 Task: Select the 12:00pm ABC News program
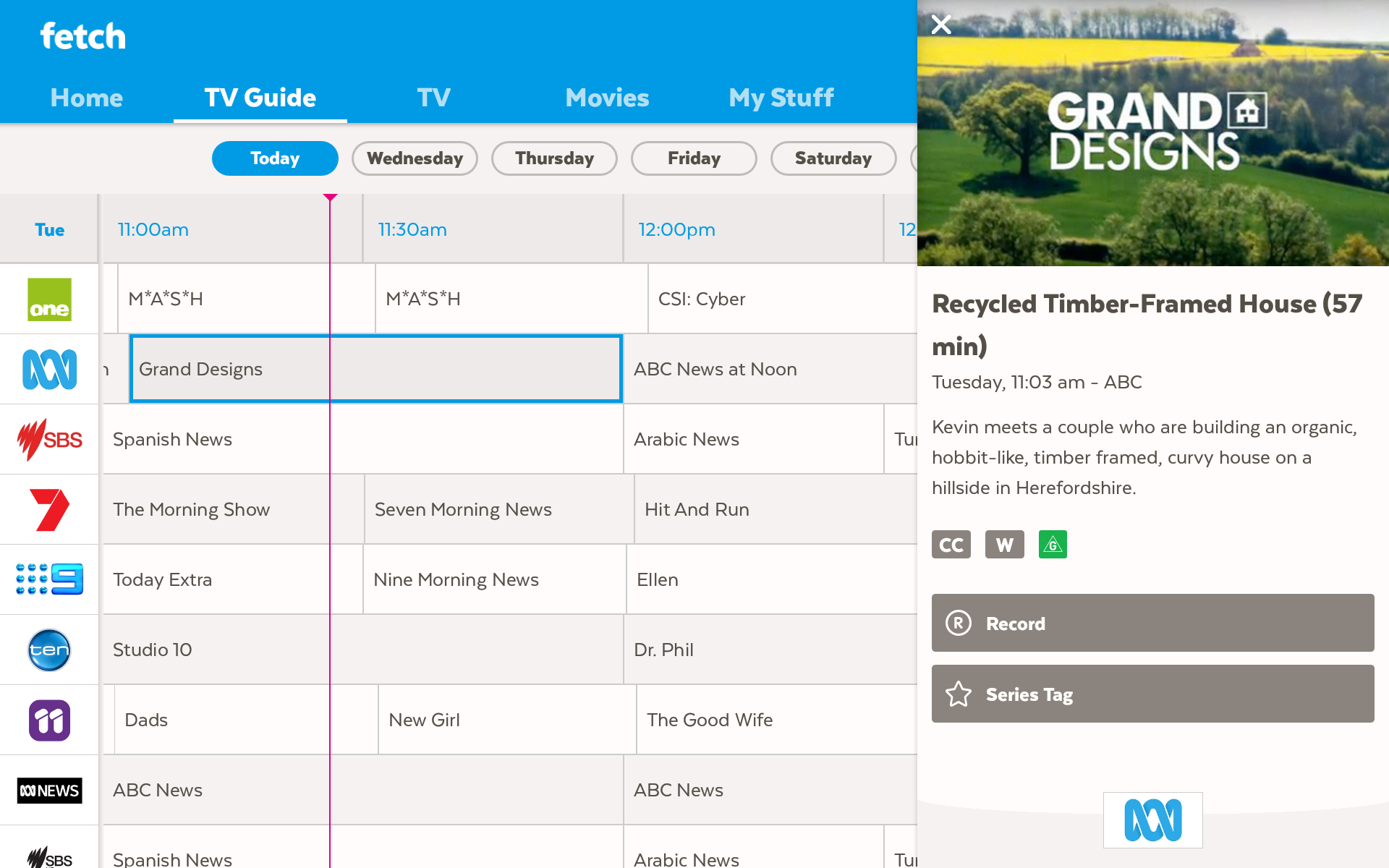[770, 790]
